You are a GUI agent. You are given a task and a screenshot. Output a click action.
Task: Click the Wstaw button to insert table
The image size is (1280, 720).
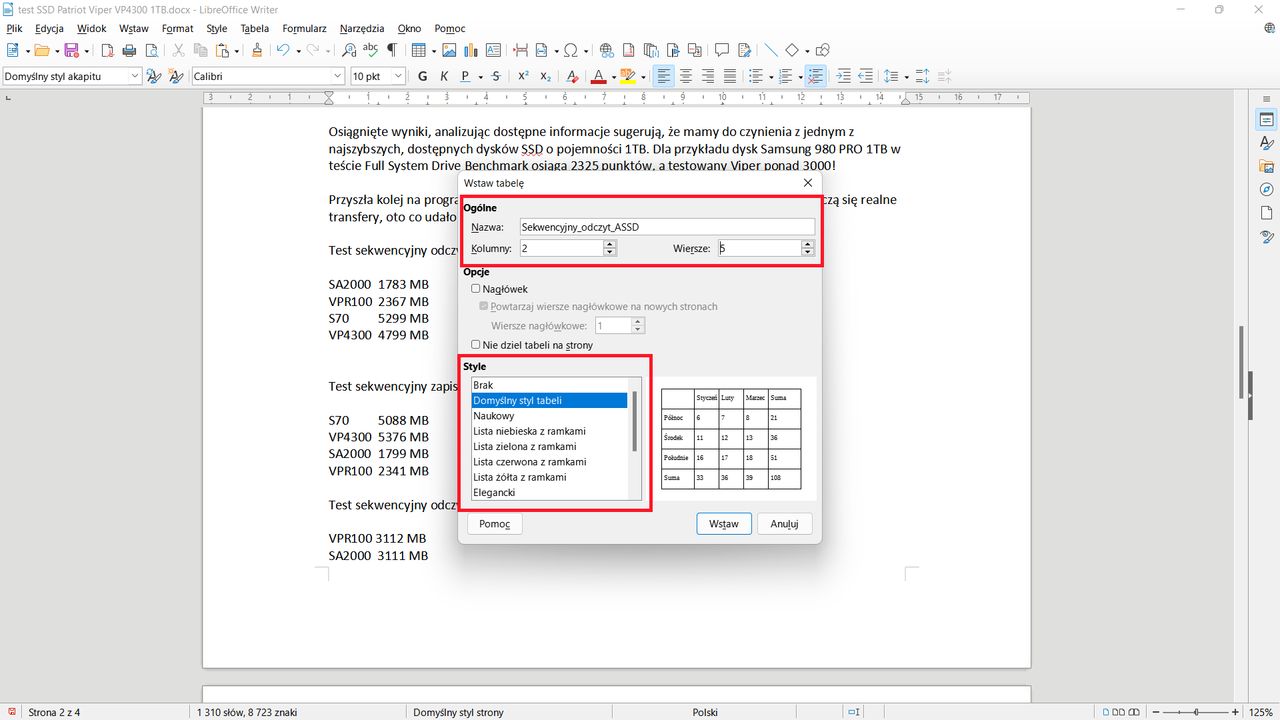pyautogui.click(x=723, y=523)
